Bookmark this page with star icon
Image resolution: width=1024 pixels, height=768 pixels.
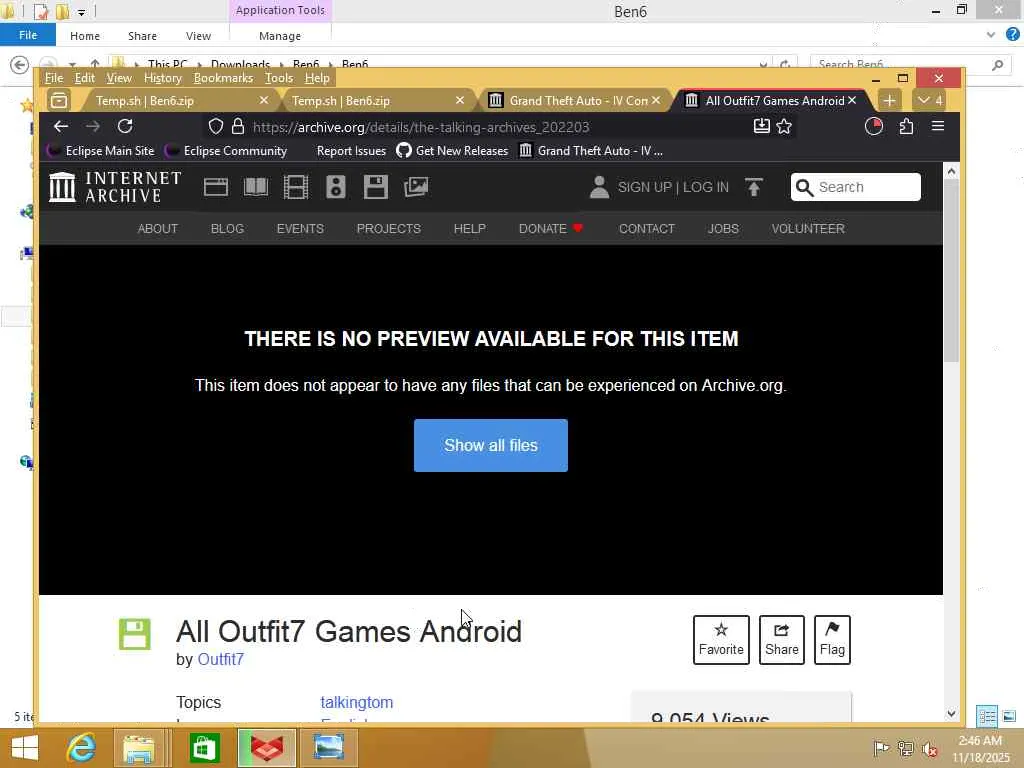784,127
